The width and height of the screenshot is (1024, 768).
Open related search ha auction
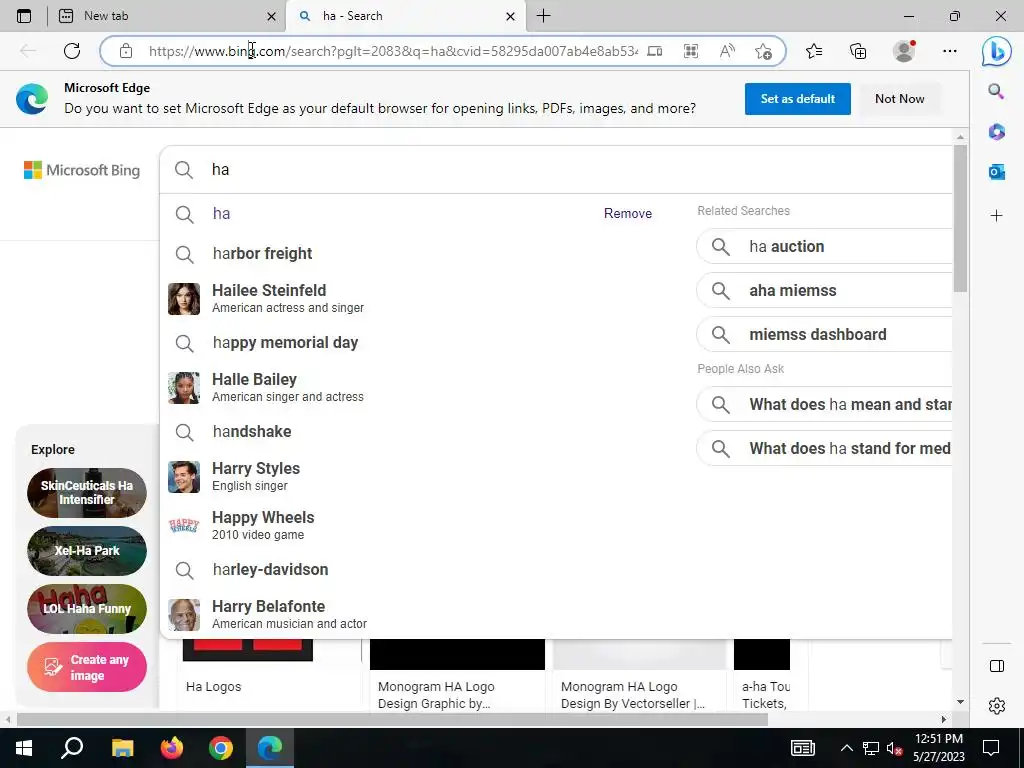click(824, 246)
